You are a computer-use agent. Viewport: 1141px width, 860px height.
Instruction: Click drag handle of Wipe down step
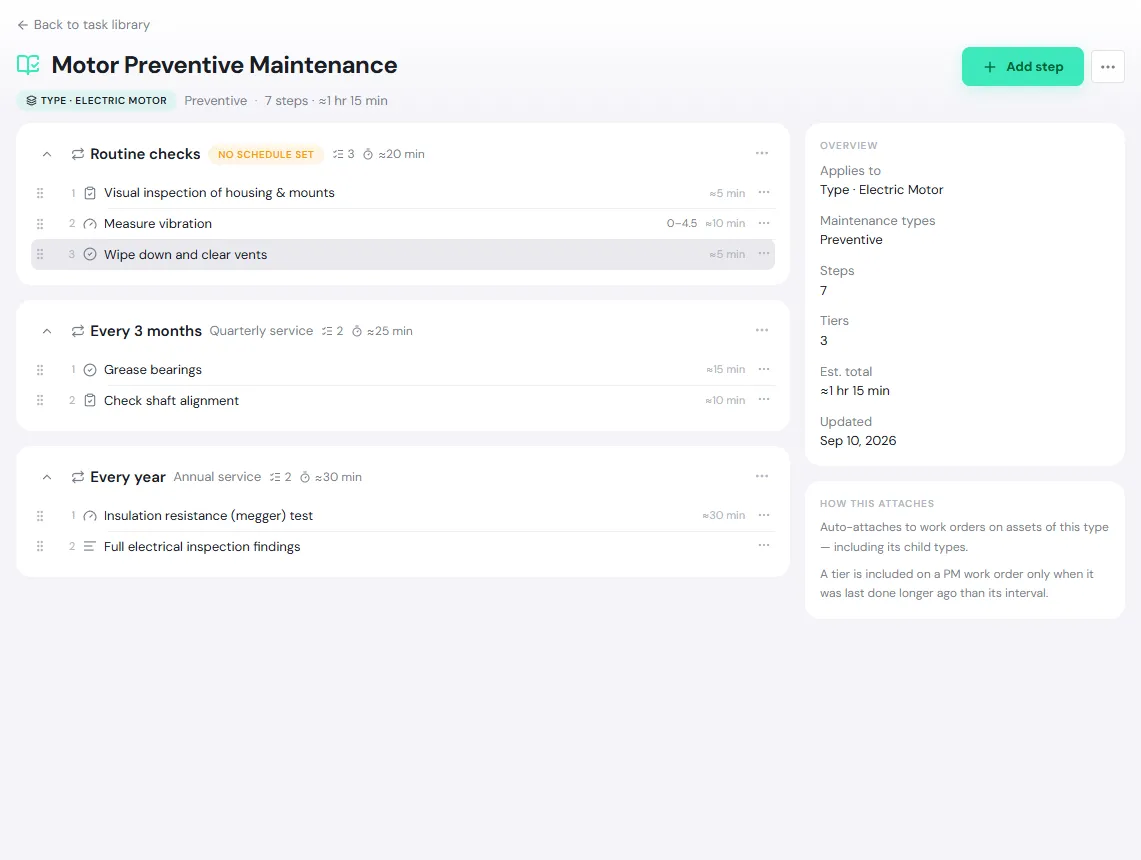pyautogui.click(x=40, y=255)
